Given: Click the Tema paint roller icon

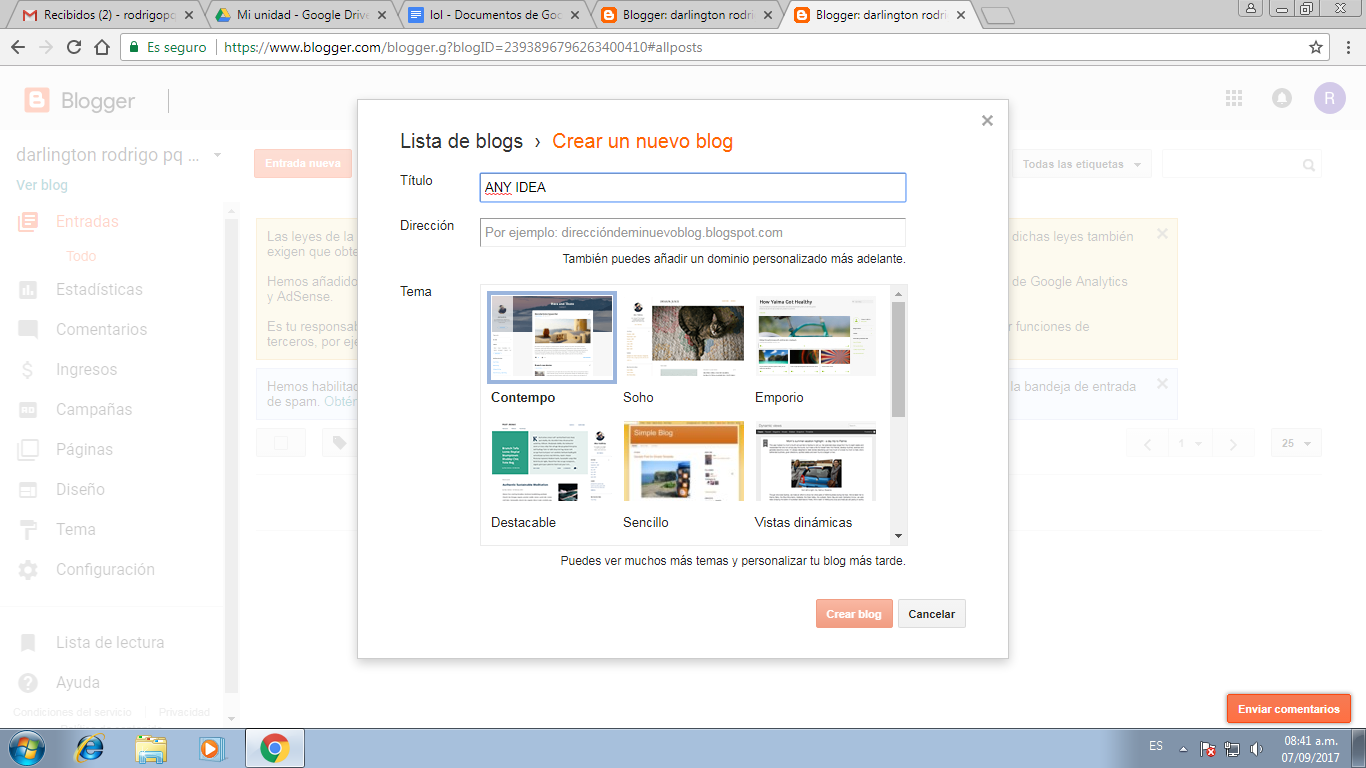Looking at the screenshot, I should pyautogui.click(x=28, y=529).
